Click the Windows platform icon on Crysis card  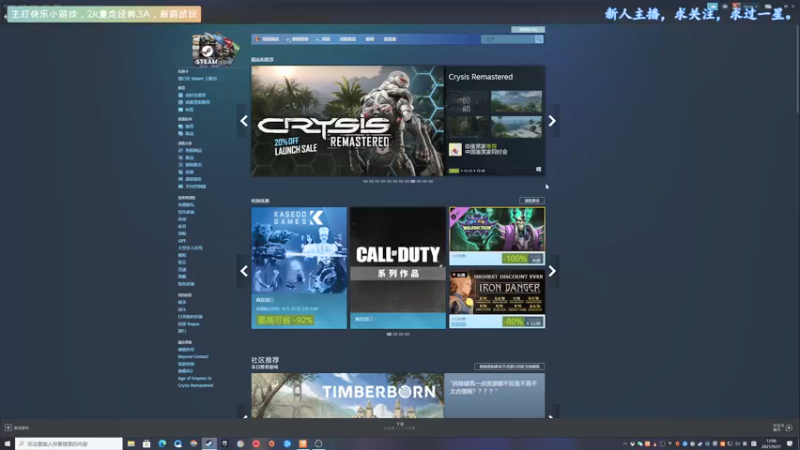538,169
